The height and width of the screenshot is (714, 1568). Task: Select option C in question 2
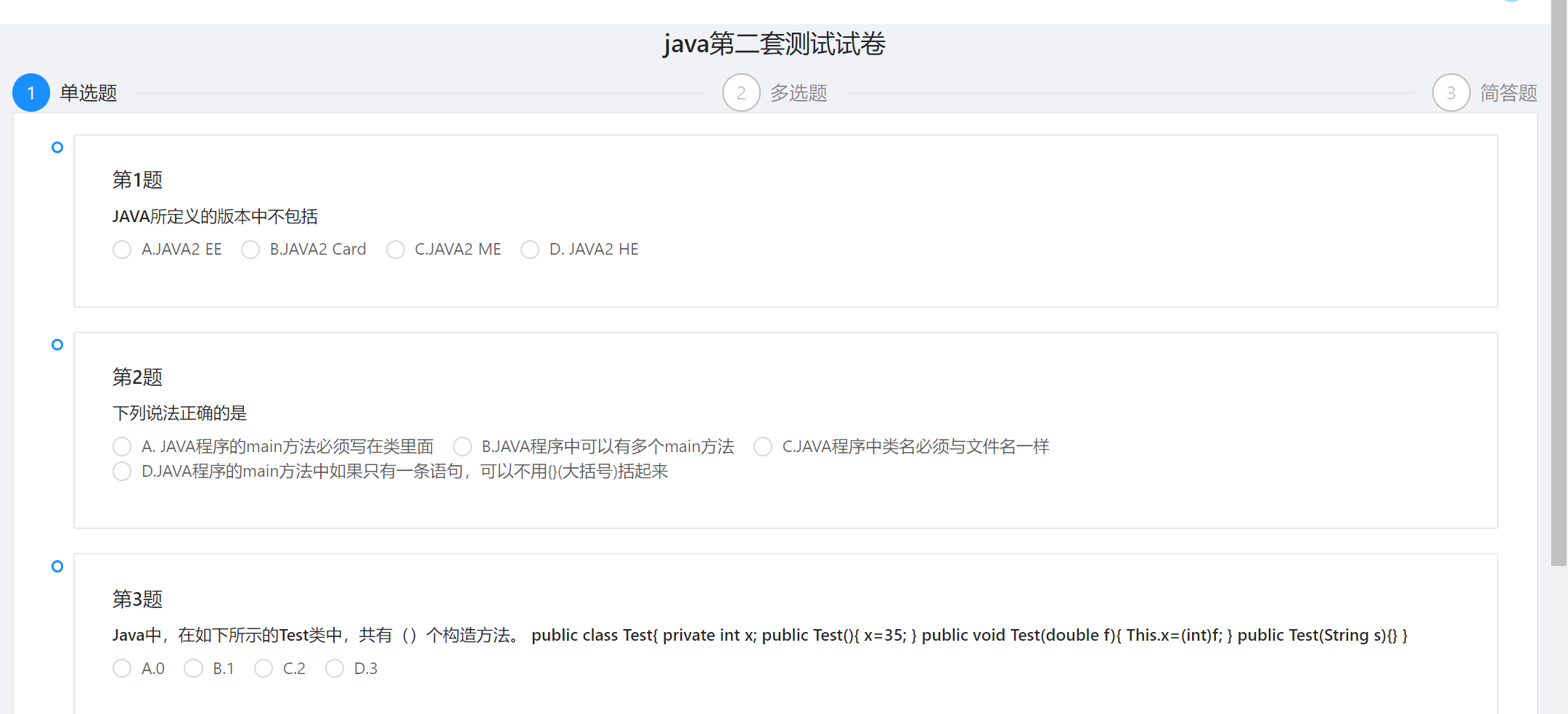(x=762, y=446)
